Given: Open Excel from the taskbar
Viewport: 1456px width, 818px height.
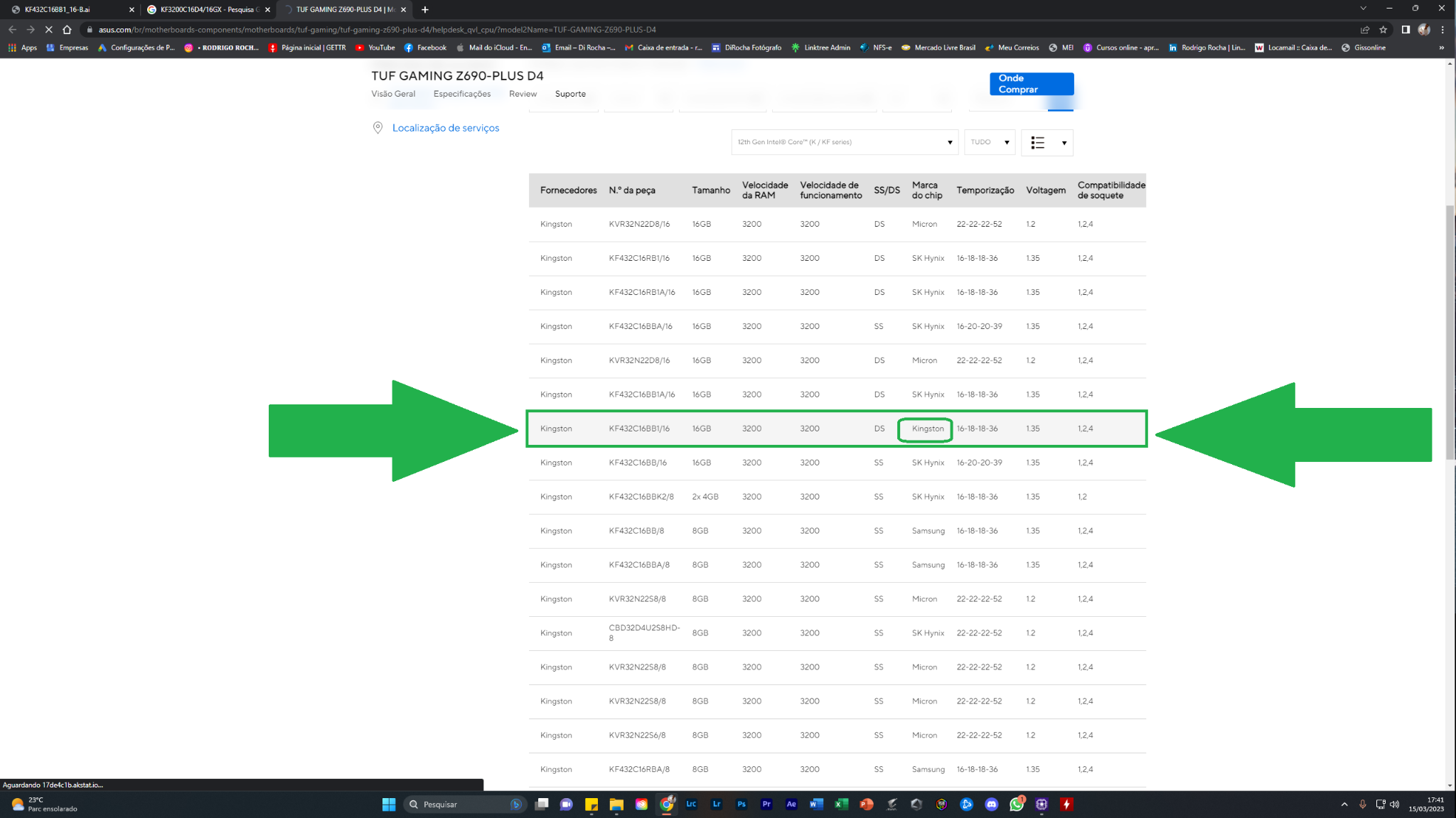Looking at the screenshot, I should [841, 804].
